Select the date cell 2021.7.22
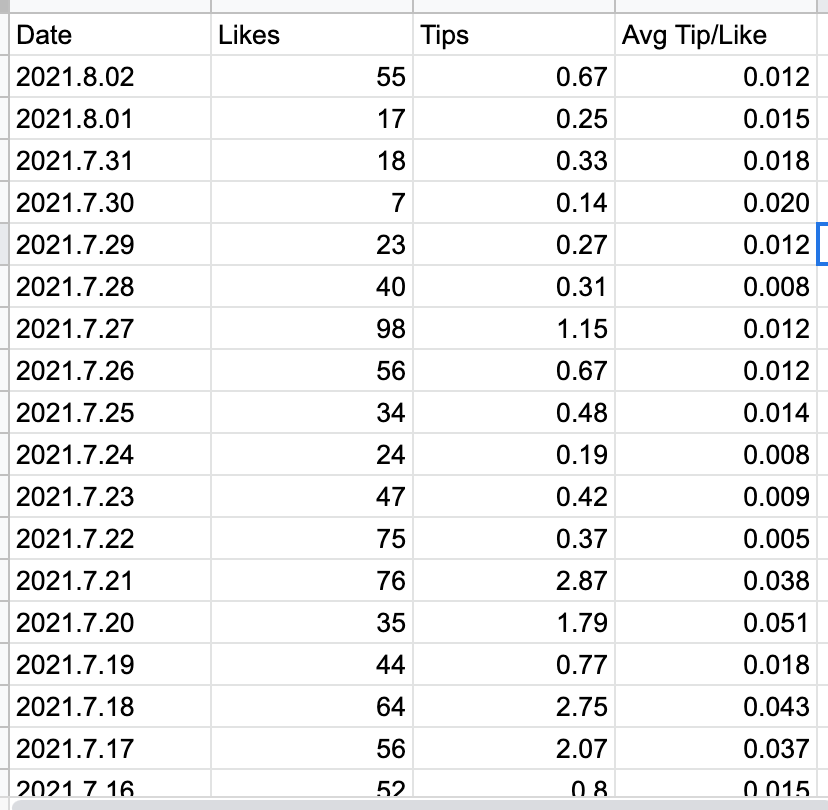This screenshot has height=810, width=828. coord(110,539)
